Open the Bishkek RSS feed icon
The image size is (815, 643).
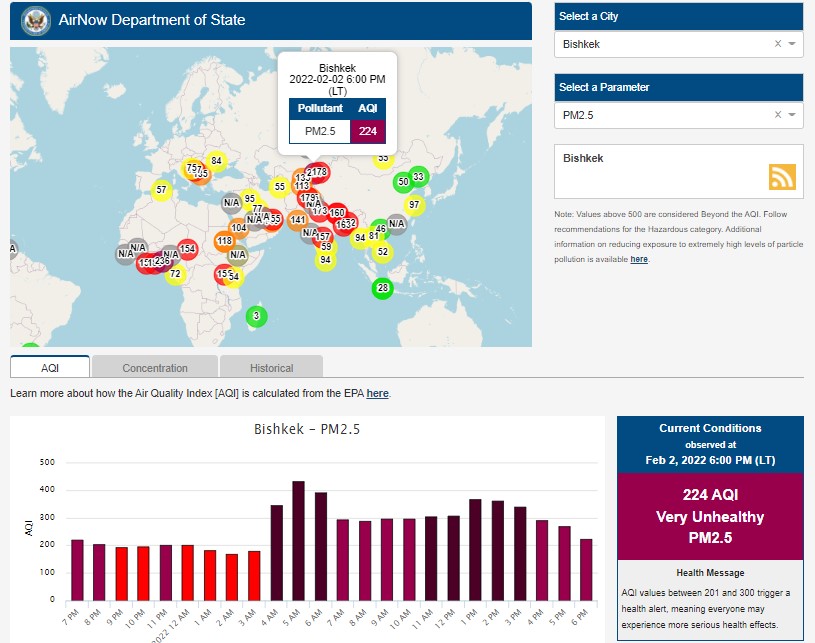pos(782,176)
